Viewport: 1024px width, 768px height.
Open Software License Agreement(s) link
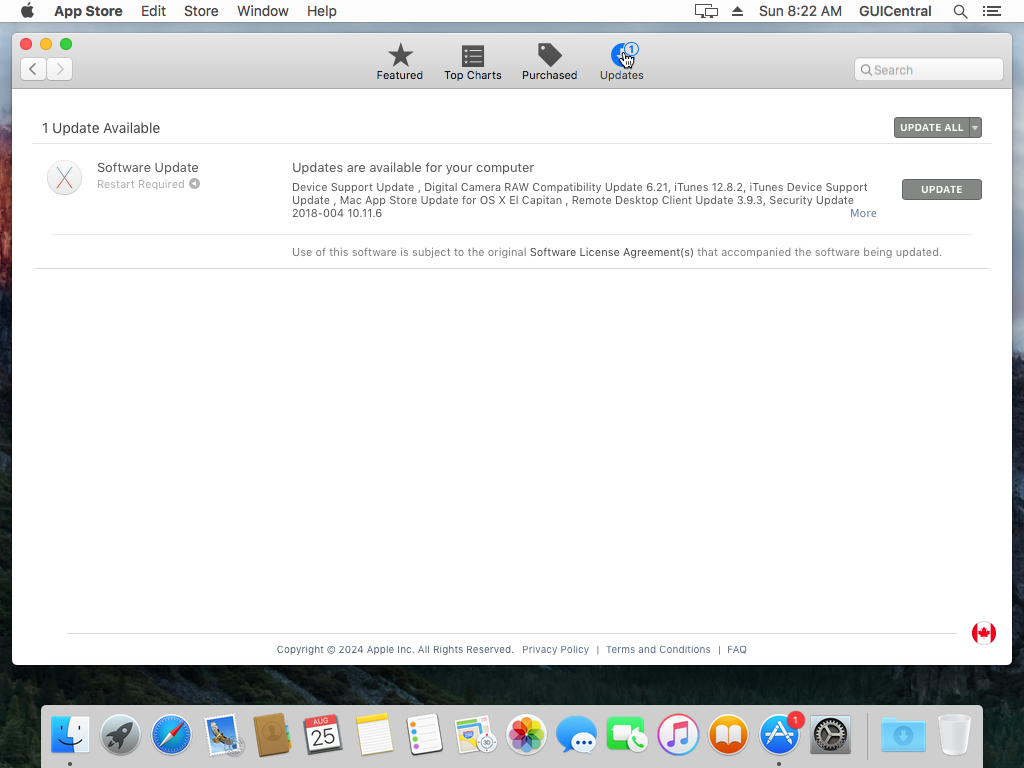point(611,252)
